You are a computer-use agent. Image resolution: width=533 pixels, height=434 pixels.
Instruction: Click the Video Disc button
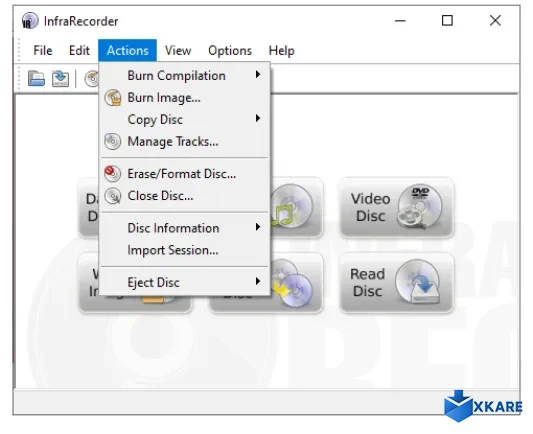396,207
